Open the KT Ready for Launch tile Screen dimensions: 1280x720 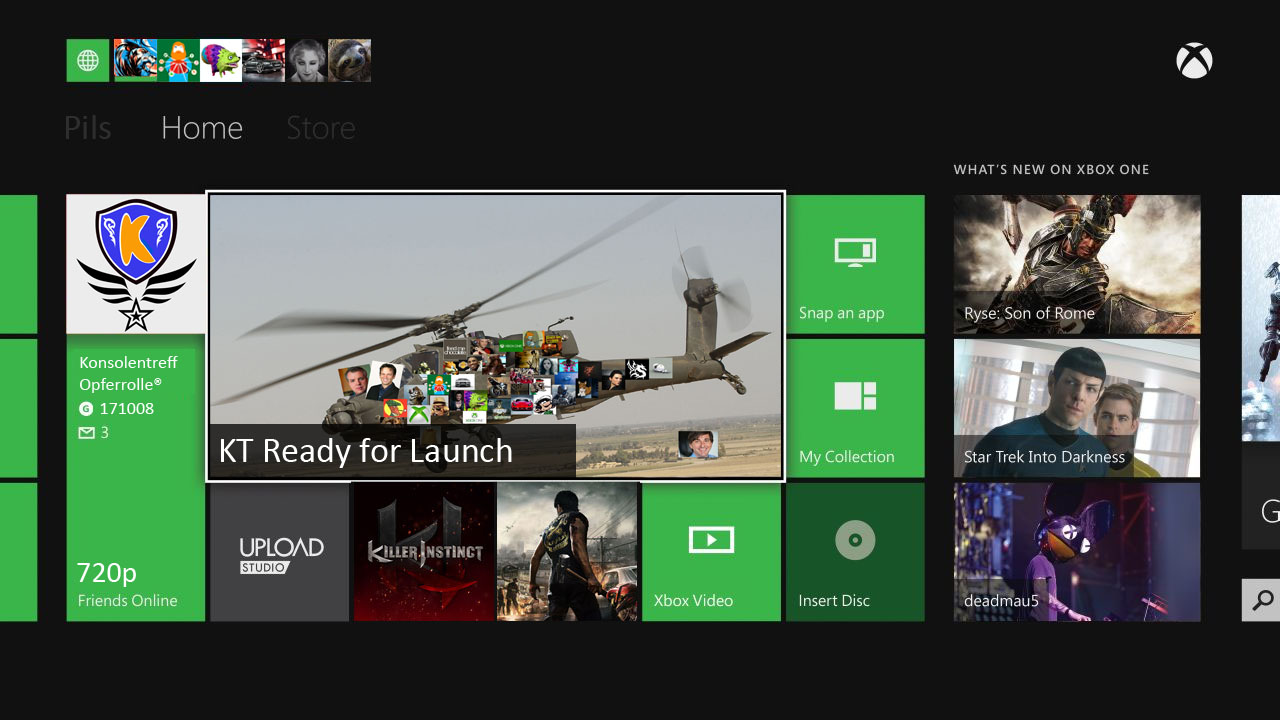point(496,336)
